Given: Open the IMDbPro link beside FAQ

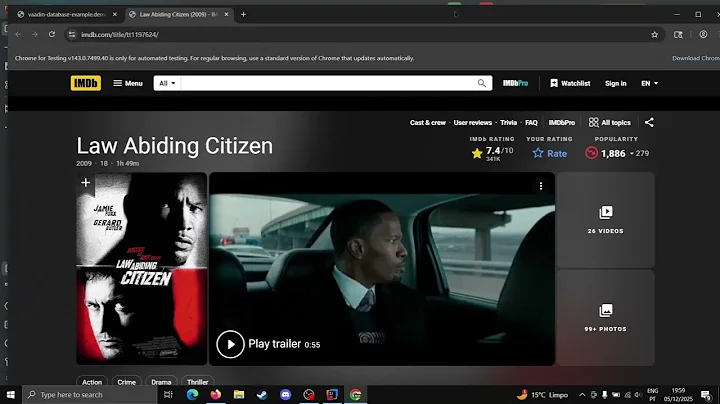Looking at the screenshot, I should (x=562, y=123).
